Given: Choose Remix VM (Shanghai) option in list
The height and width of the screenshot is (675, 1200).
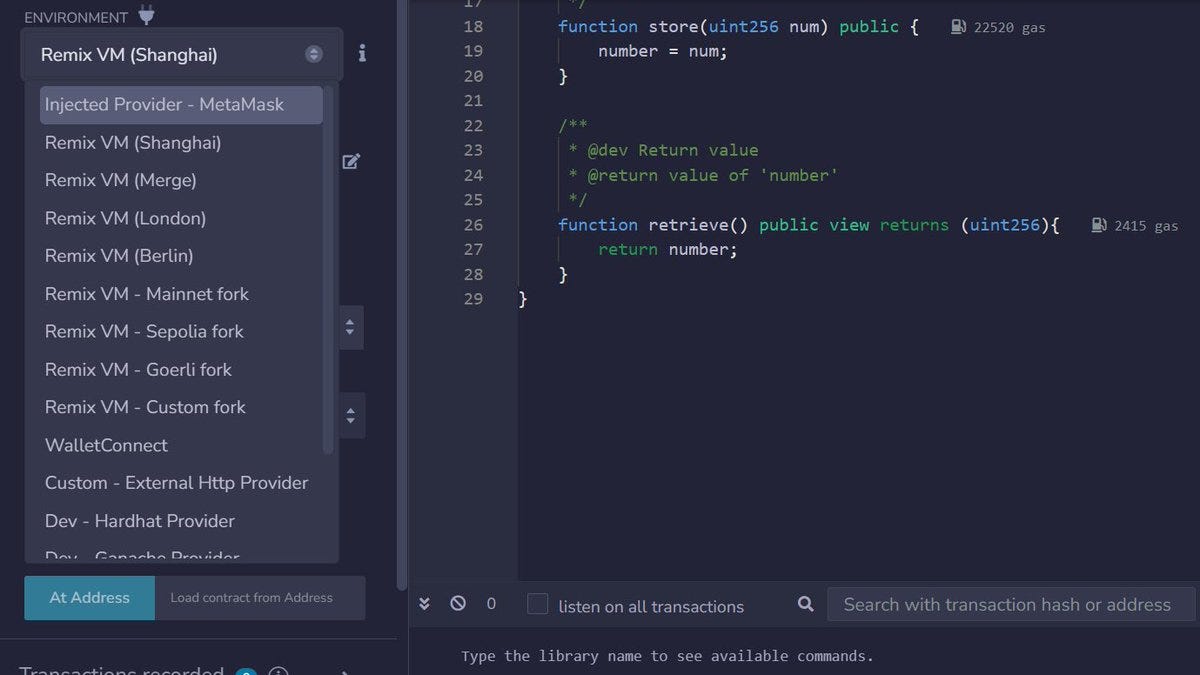Looking at the screenshot, I should click(181, 143).
